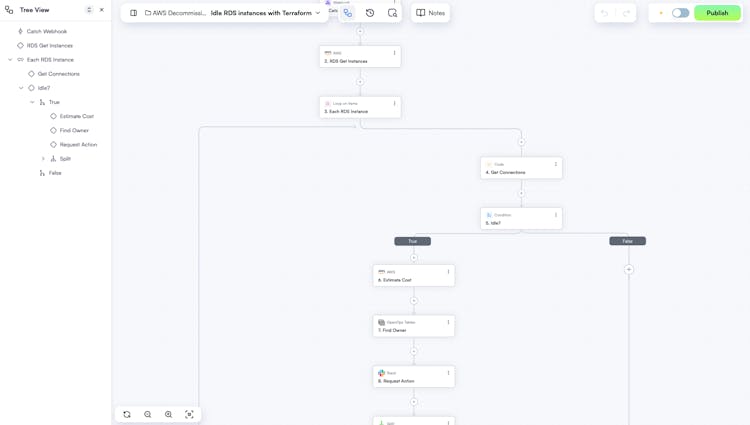Select Find Owner tree item
The width and height of the screenshot is (750, 425).
pos(74,130)
